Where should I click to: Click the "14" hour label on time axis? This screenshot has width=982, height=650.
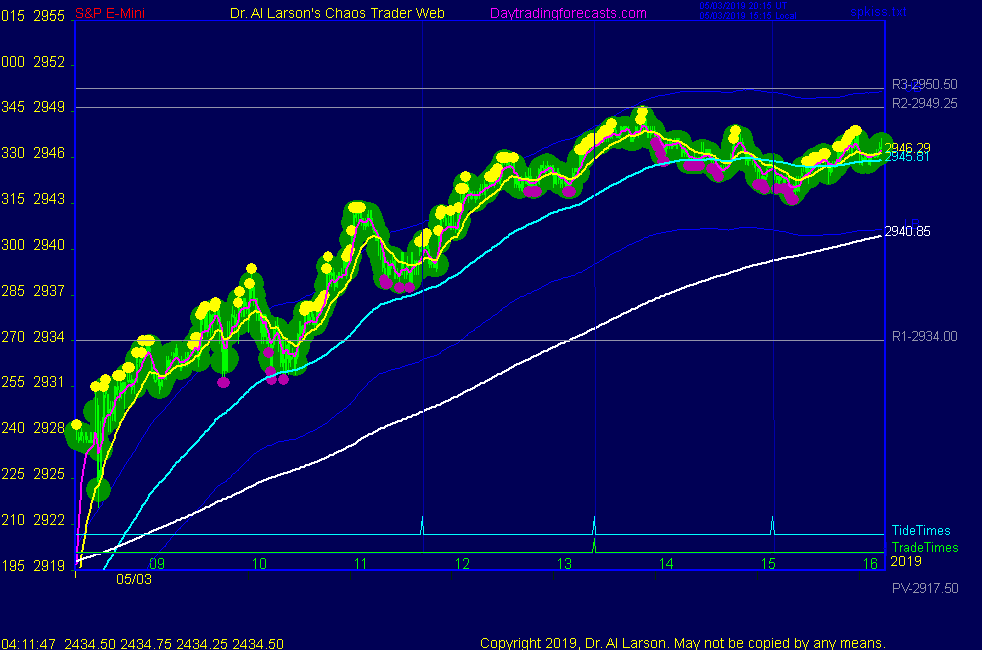point(666,564)
